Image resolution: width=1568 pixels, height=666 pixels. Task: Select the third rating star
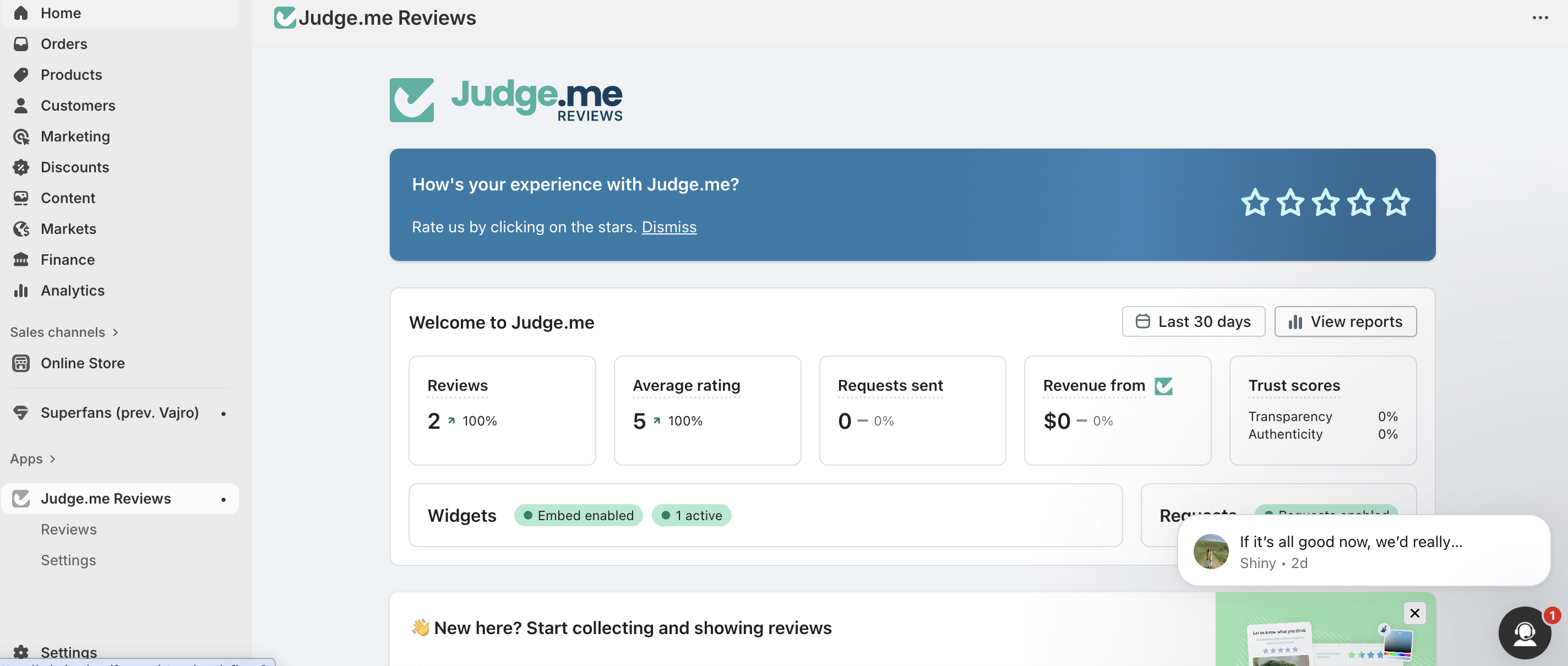(x=1325, y=203)
